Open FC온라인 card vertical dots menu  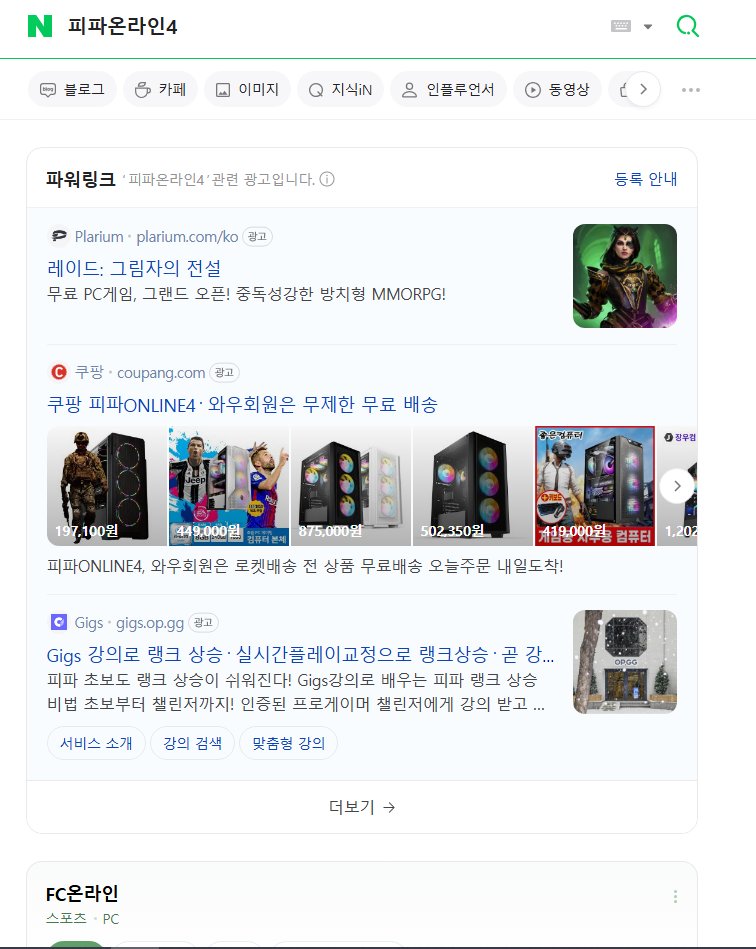[675, 896]
